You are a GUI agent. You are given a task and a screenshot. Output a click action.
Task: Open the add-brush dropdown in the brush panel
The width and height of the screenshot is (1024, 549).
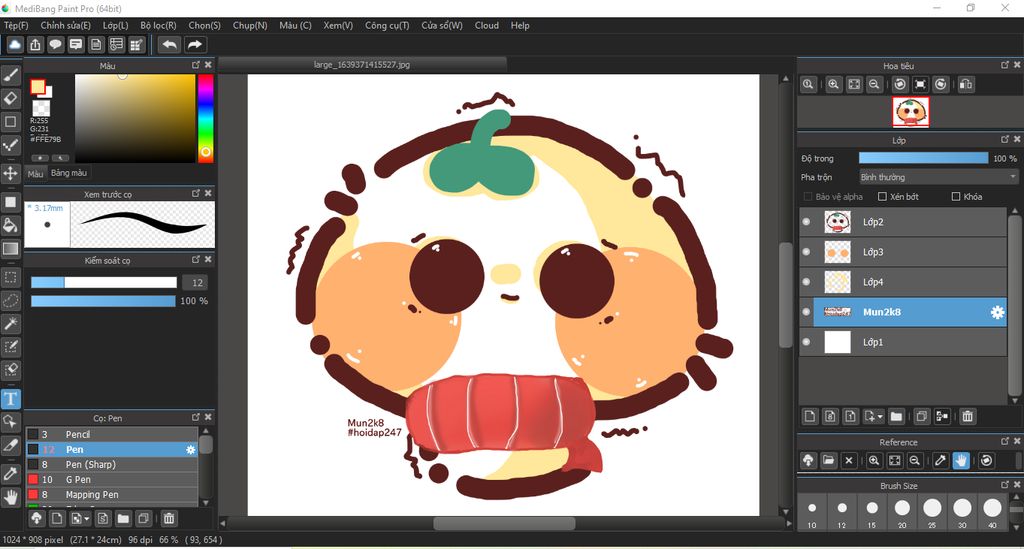87,519
